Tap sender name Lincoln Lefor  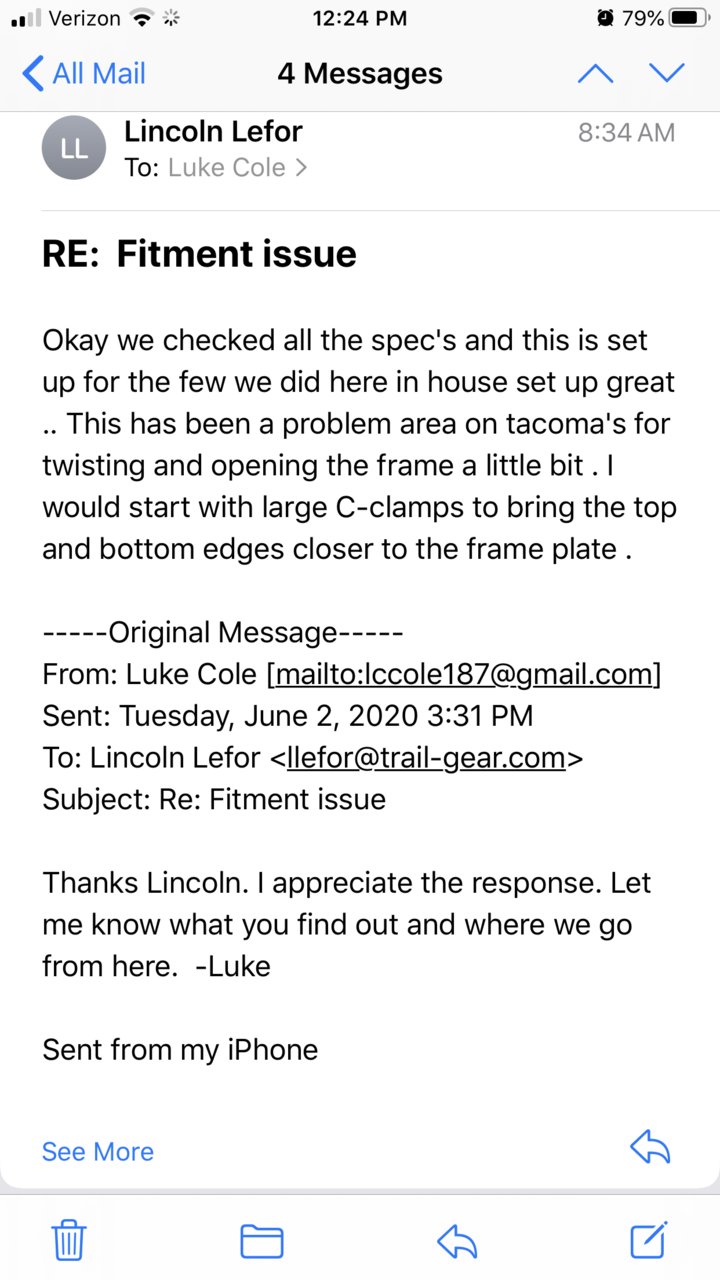tap(213, 131)
